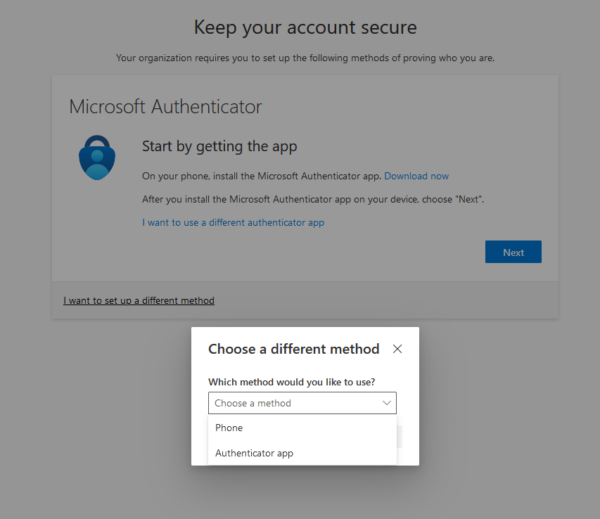This screenshot has width=600, height=519.
Task: Click the Which method would you like to use label
Action: pos(292,382)
